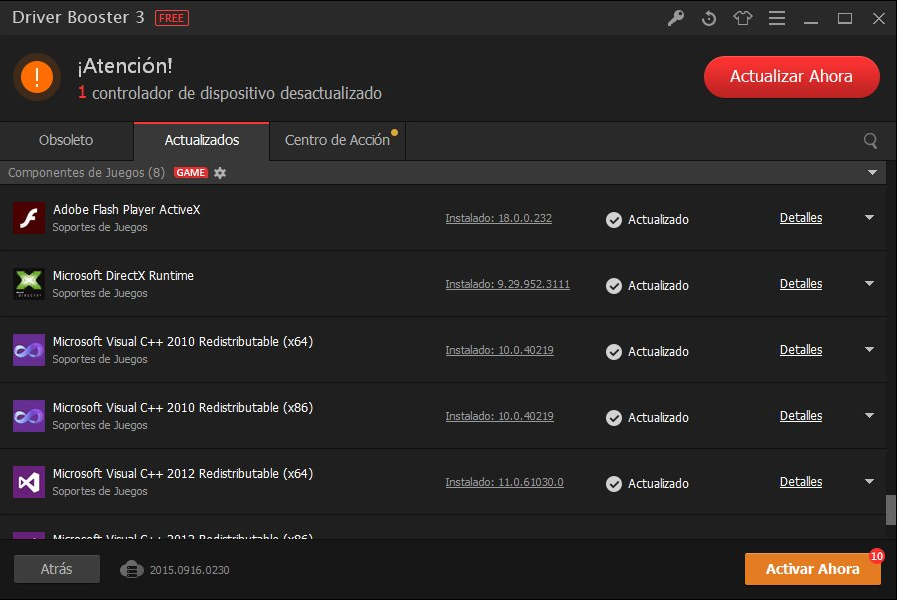Open the hamburger menu icon
The image size is (897, 600).
coord(776,18)
